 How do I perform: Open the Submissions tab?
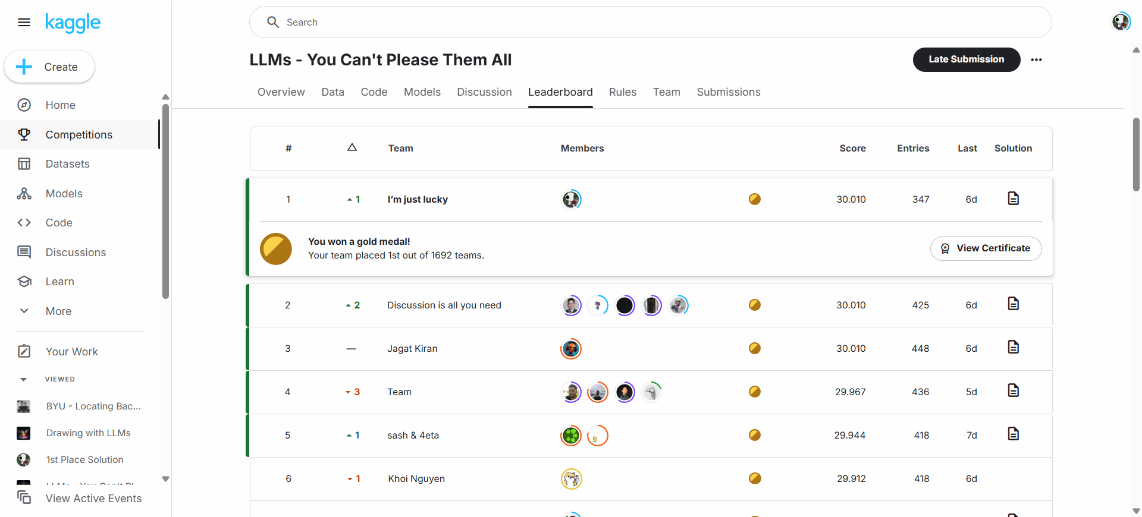tap(728, 92)
